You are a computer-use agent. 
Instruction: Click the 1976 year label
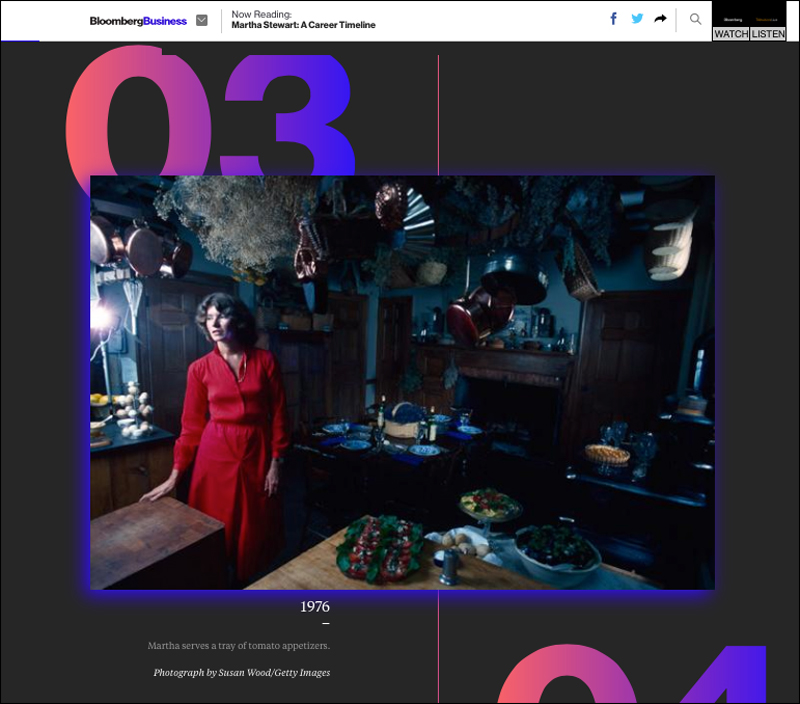[x=315, y=607]
